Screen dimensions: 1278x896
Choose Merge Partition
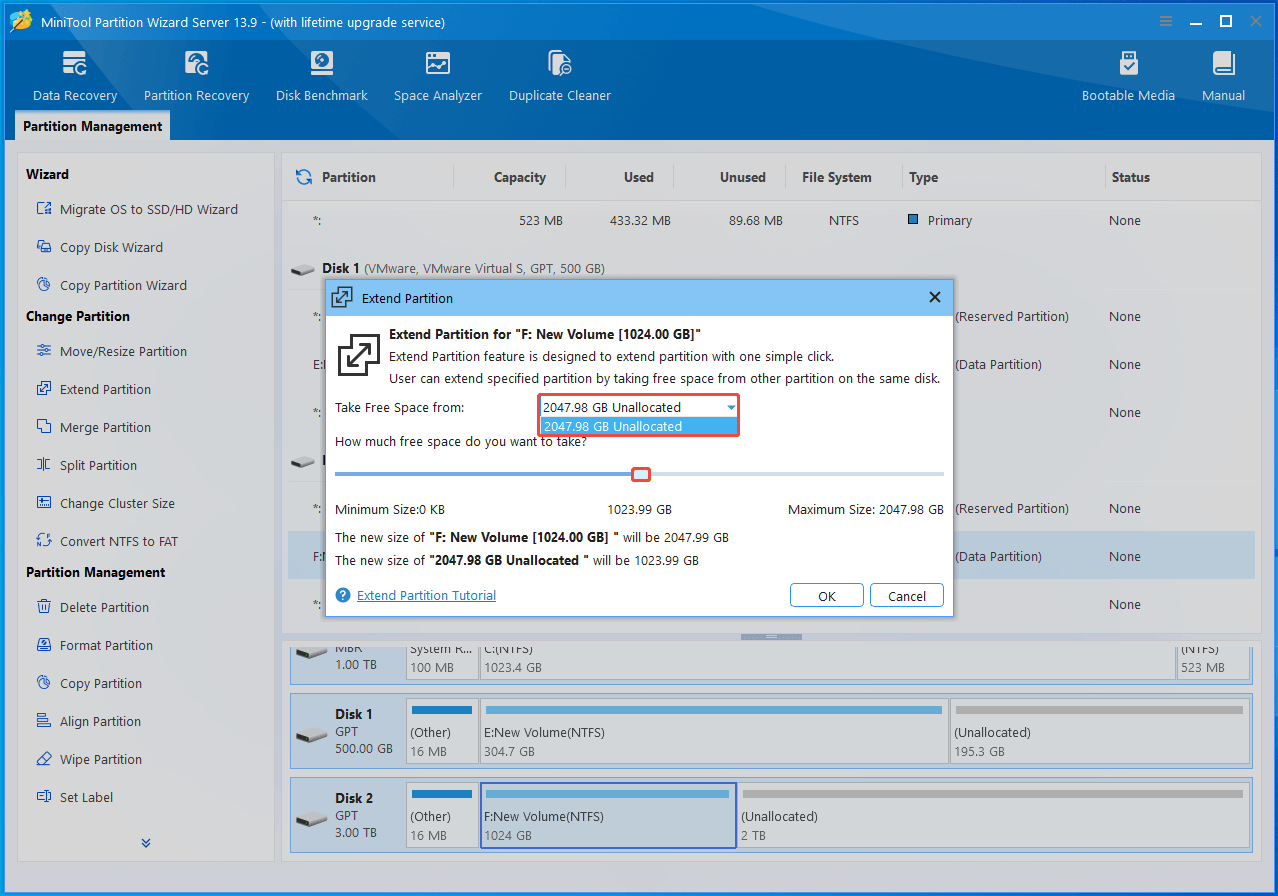(93, 427)
